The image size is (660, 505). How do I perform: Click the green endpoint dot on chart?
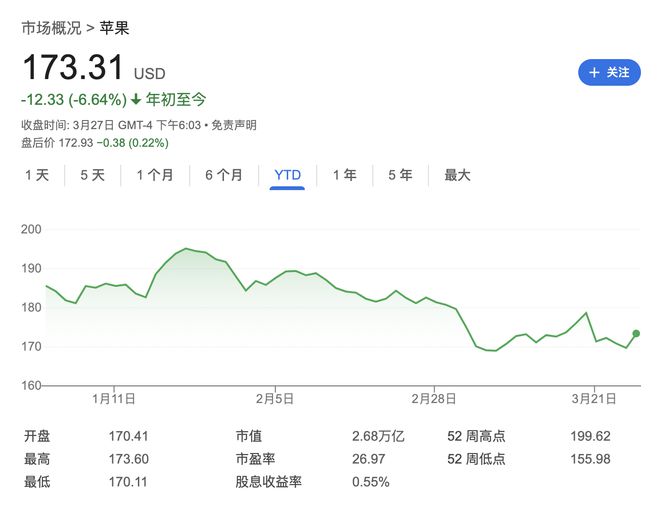click(x=636, y=334)
